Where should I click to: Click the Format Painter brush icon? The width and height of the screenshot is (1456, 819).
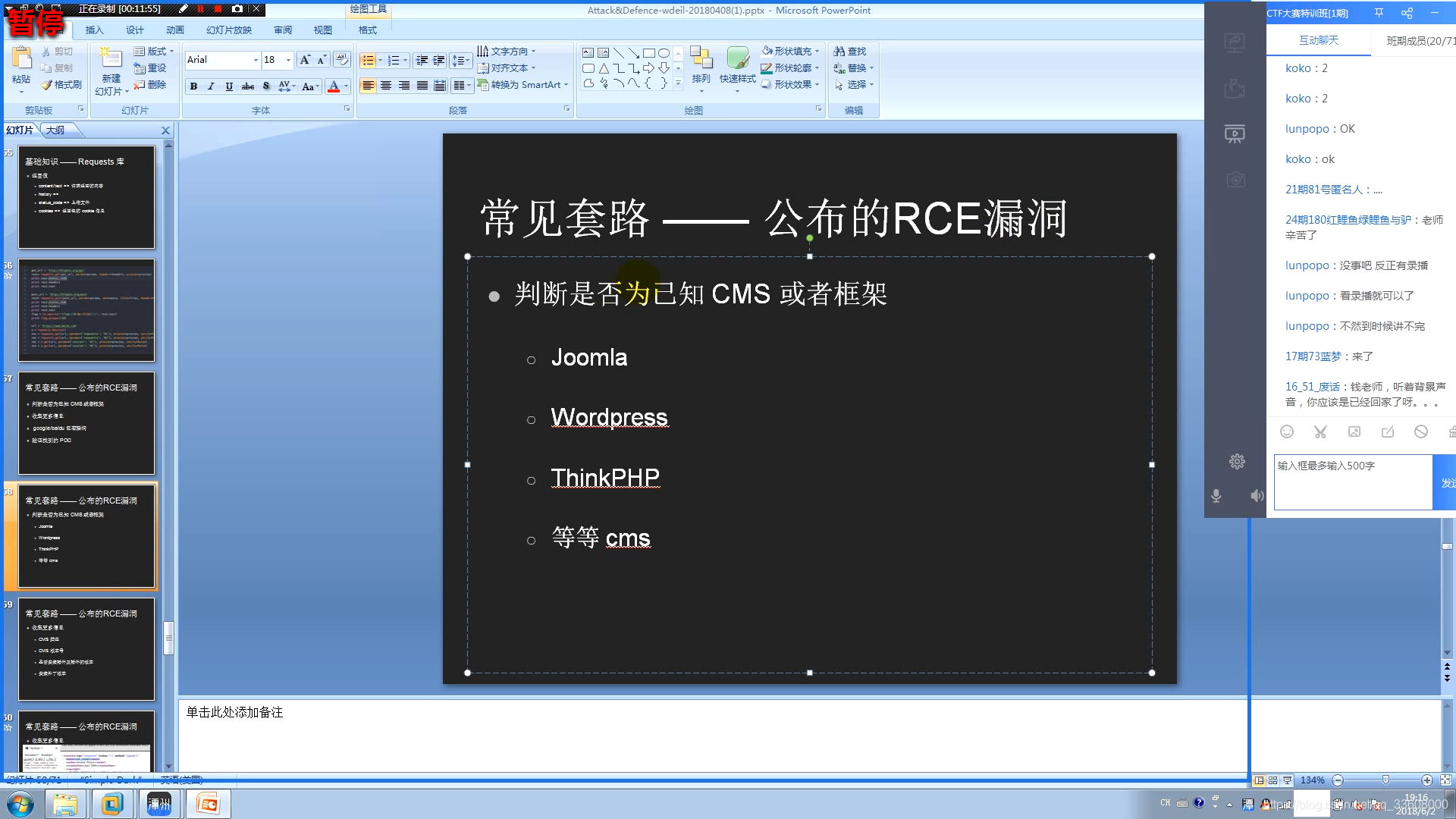[47, 85]
